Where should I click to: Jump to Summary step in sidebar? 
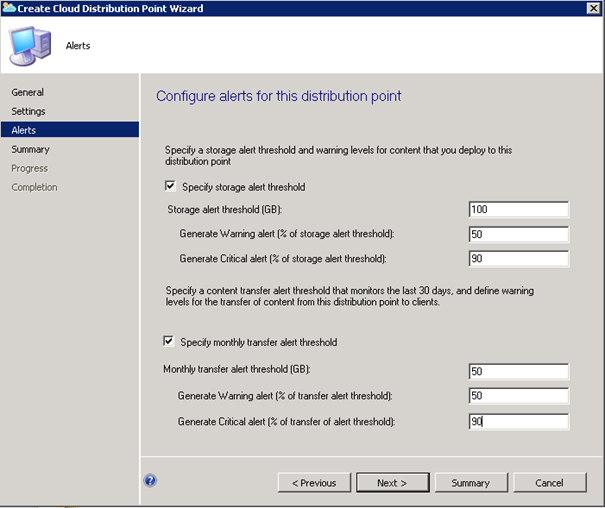click(31, 149)
